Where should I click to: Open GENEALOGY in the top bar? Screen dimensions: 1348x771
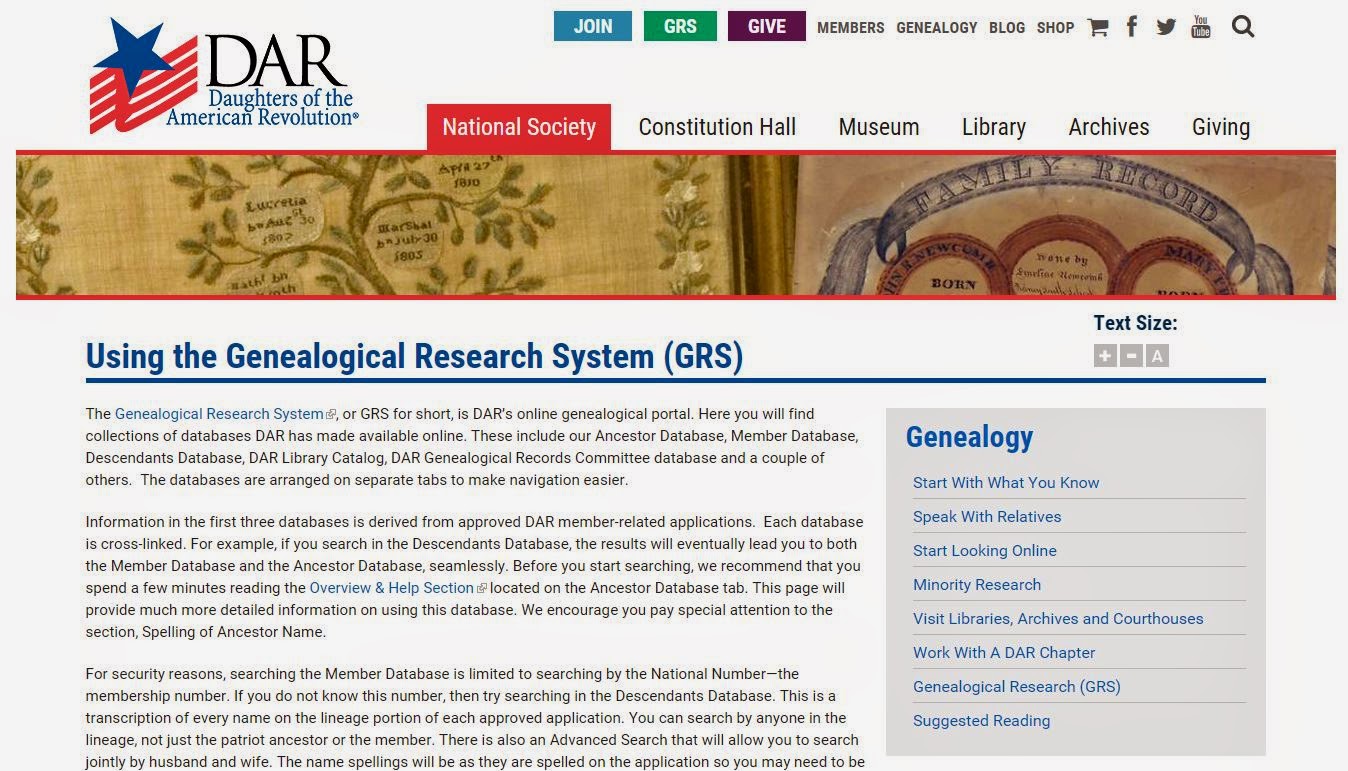[937, 28]
